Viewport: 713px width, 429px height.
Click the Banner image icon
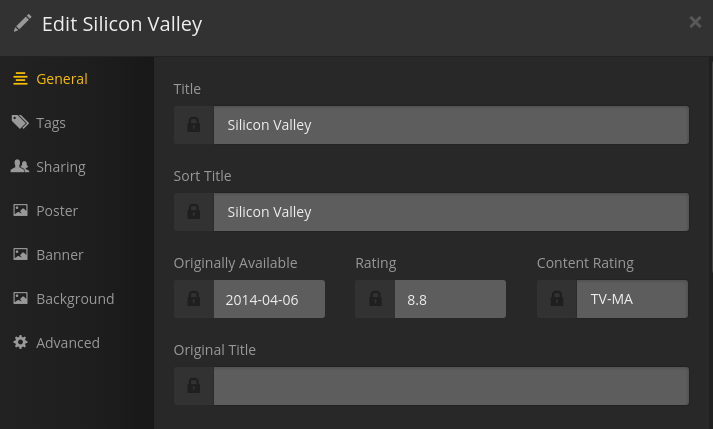pyautogui.click(x=20, y=255)
